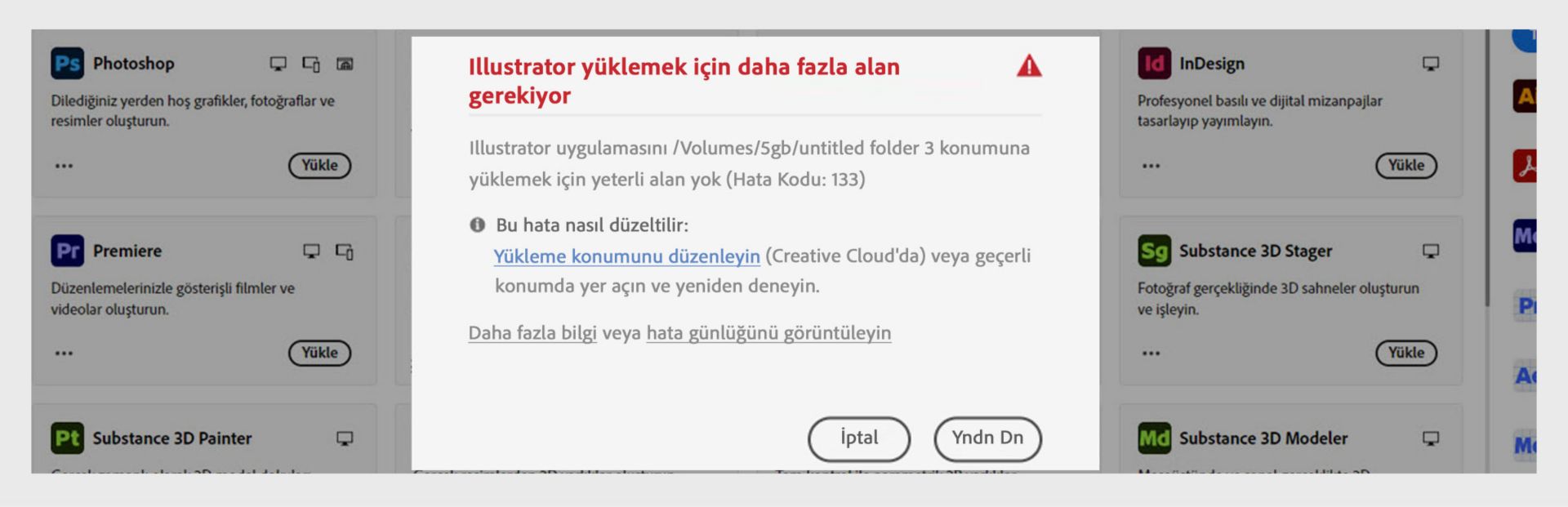The height and width of the screenshot is (507, 1568).
Task: Click the dialog heading 'Illustrator yüklemek için…'
Action: [684, 81]
